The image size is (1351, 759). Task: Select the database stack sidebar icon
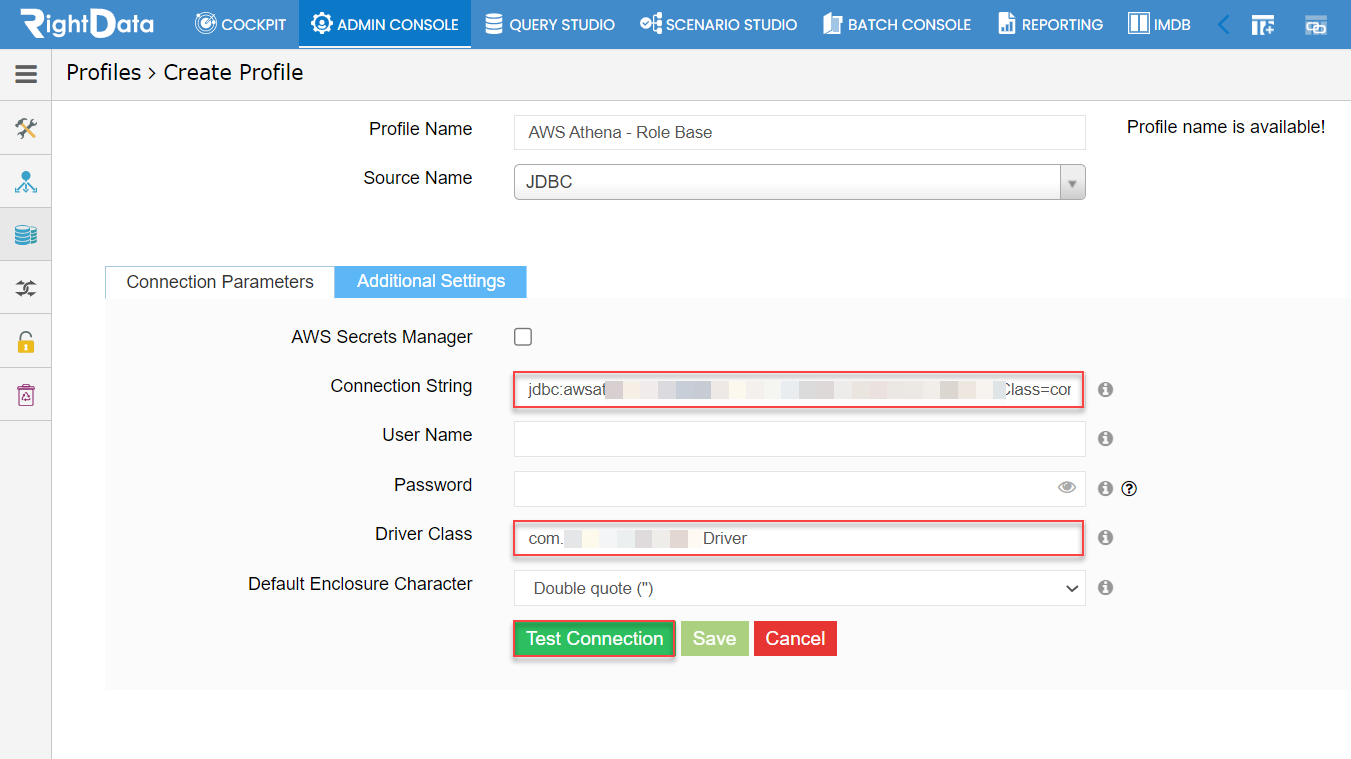[26, 235]
